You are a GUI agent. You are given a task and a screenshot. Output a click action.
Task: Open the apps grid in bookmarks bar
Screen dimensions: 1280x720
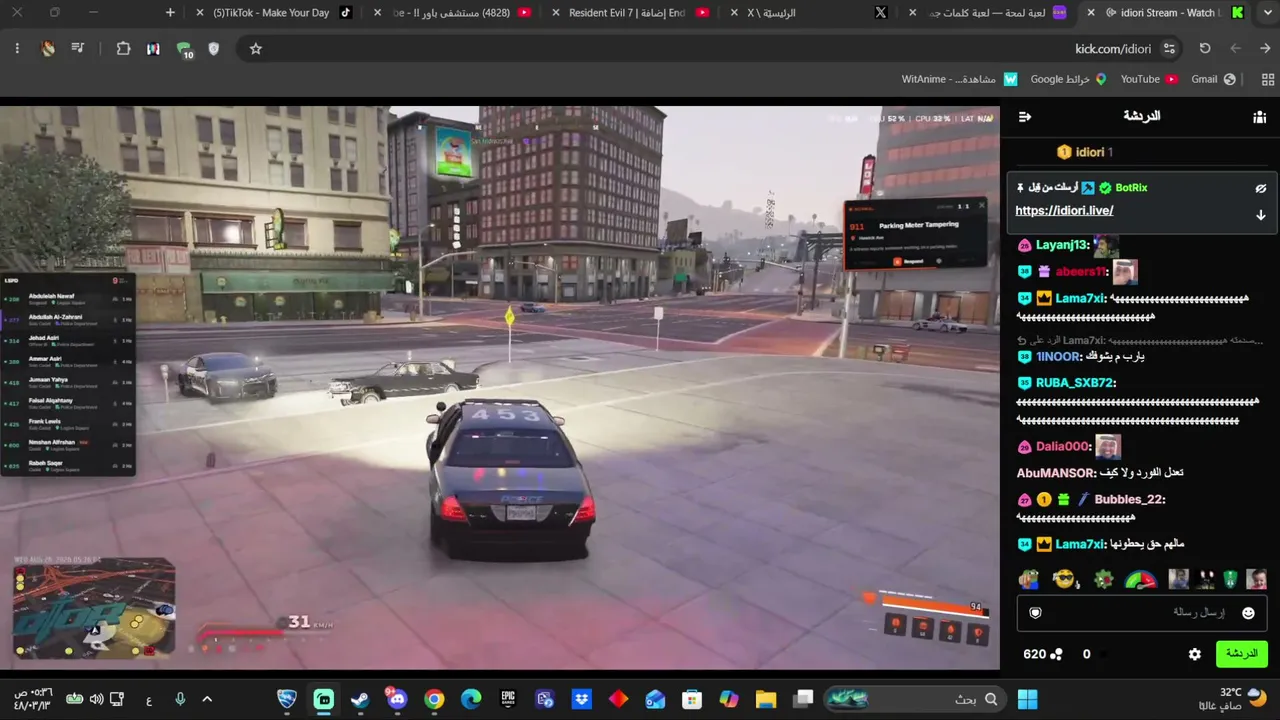[1268, 80]
